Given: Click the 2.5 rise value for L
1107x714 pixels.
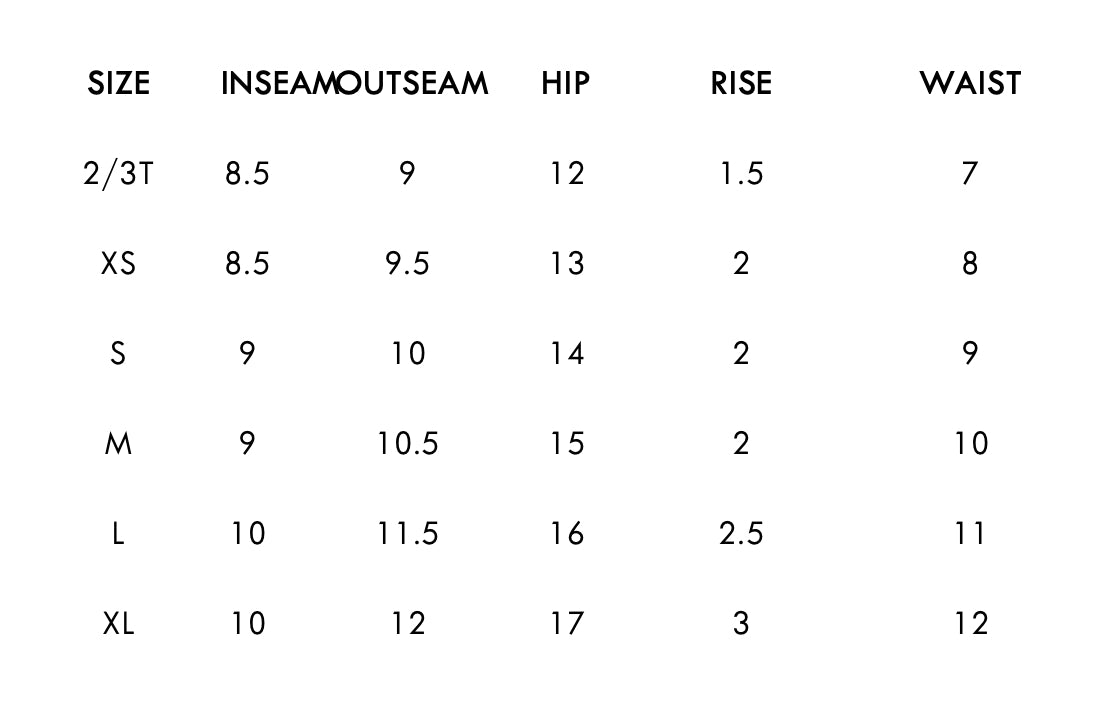Looking at the screenshot, I should pyautogui.click(x=741, y=533).
